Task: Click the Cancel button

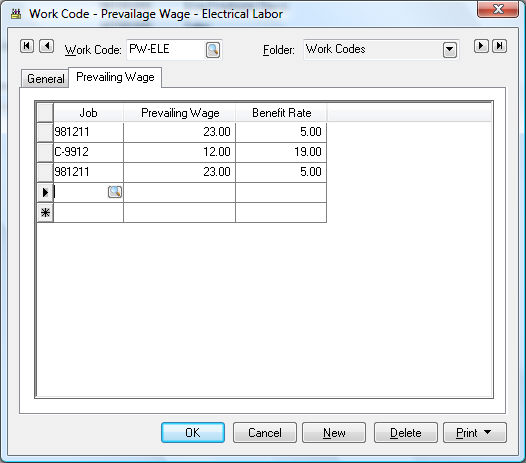Action: 265,432
